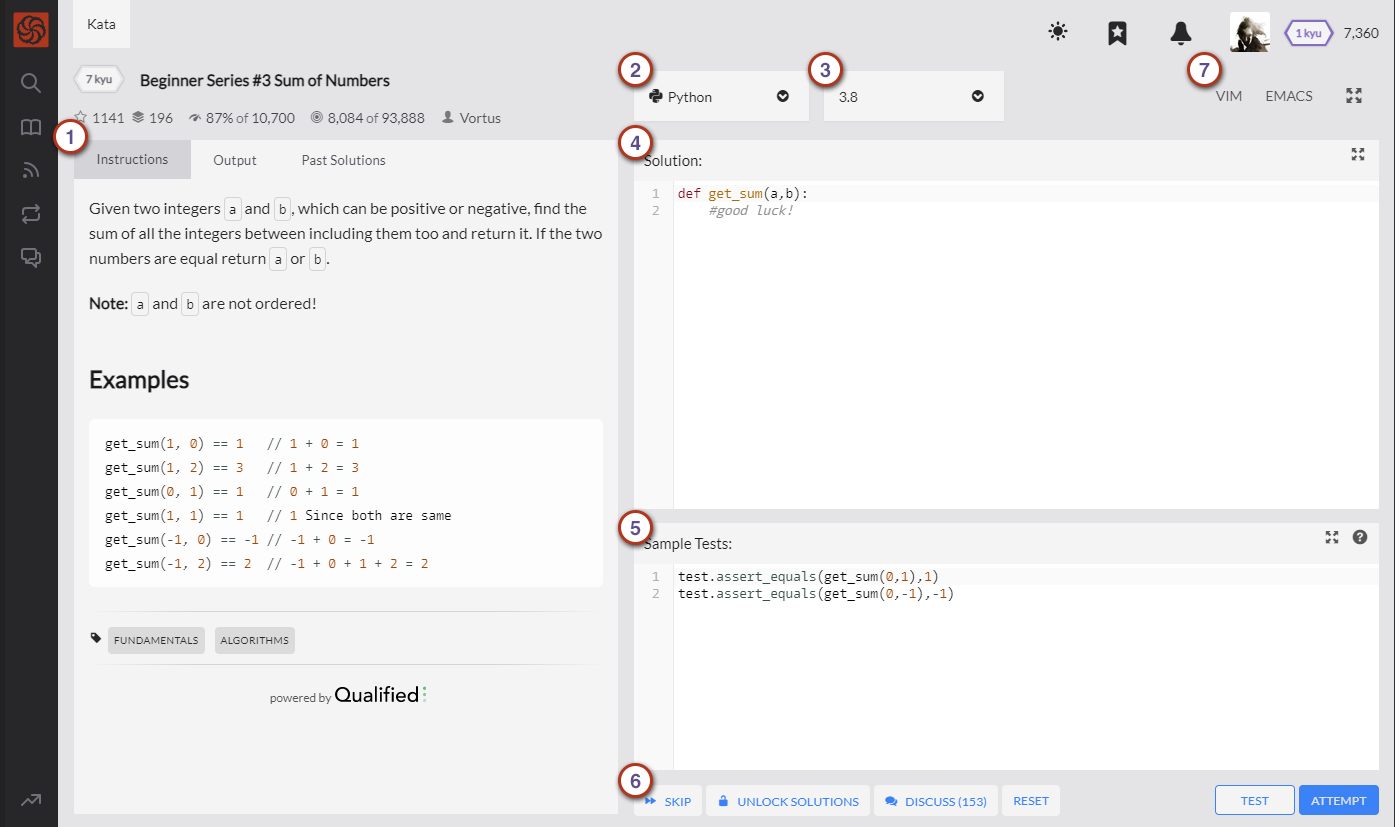Click the trending chart icon at sidebar bottom
Image resolution: width=1395 pixels, height=827 pixels.
pos(30,799)
